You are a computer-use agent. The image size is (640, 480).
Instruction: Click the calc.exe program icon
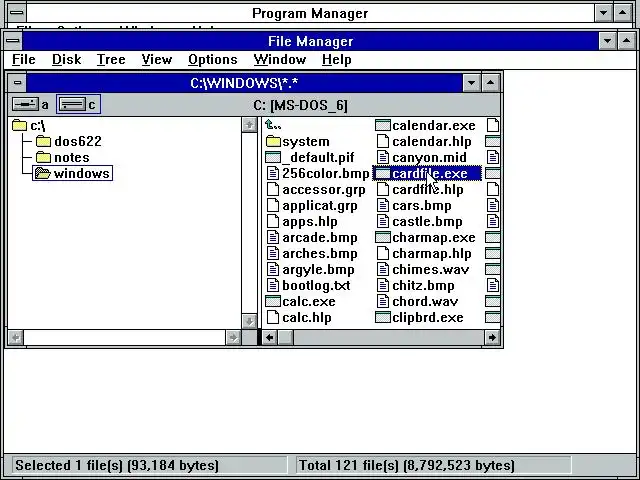(x=273, y=301)
